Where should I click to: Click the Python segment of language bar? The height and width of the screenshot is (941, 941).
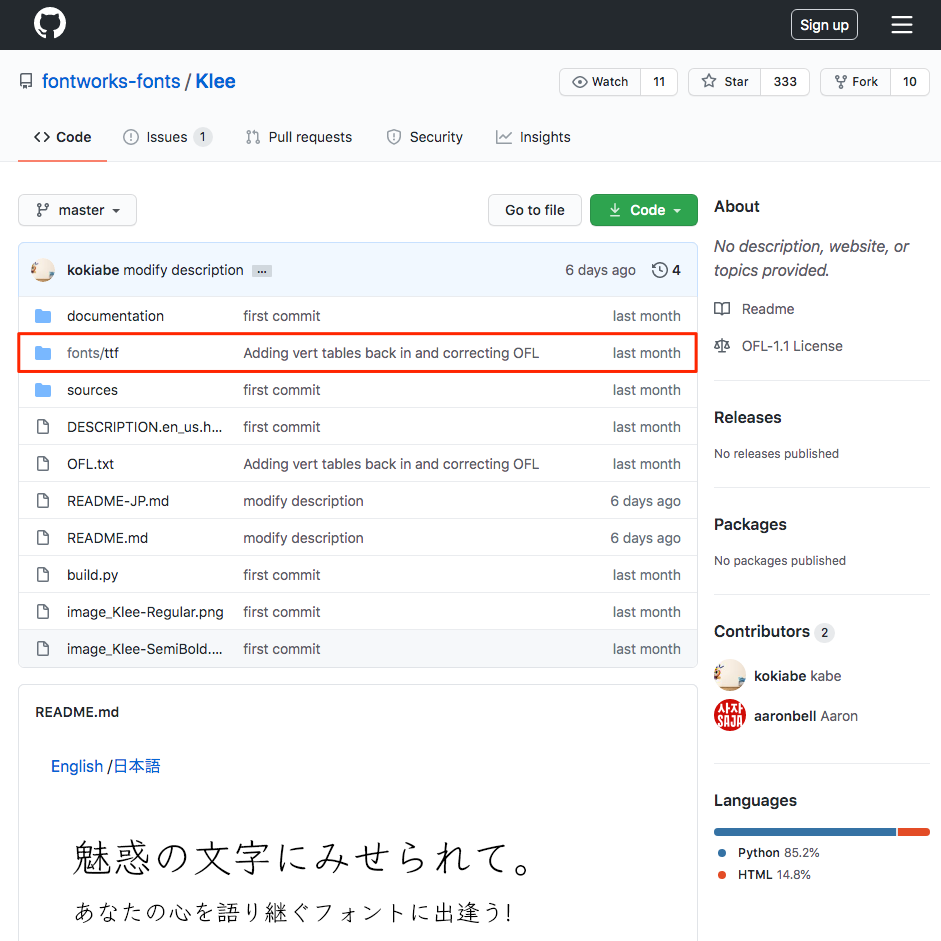click(x=805, y=832)
